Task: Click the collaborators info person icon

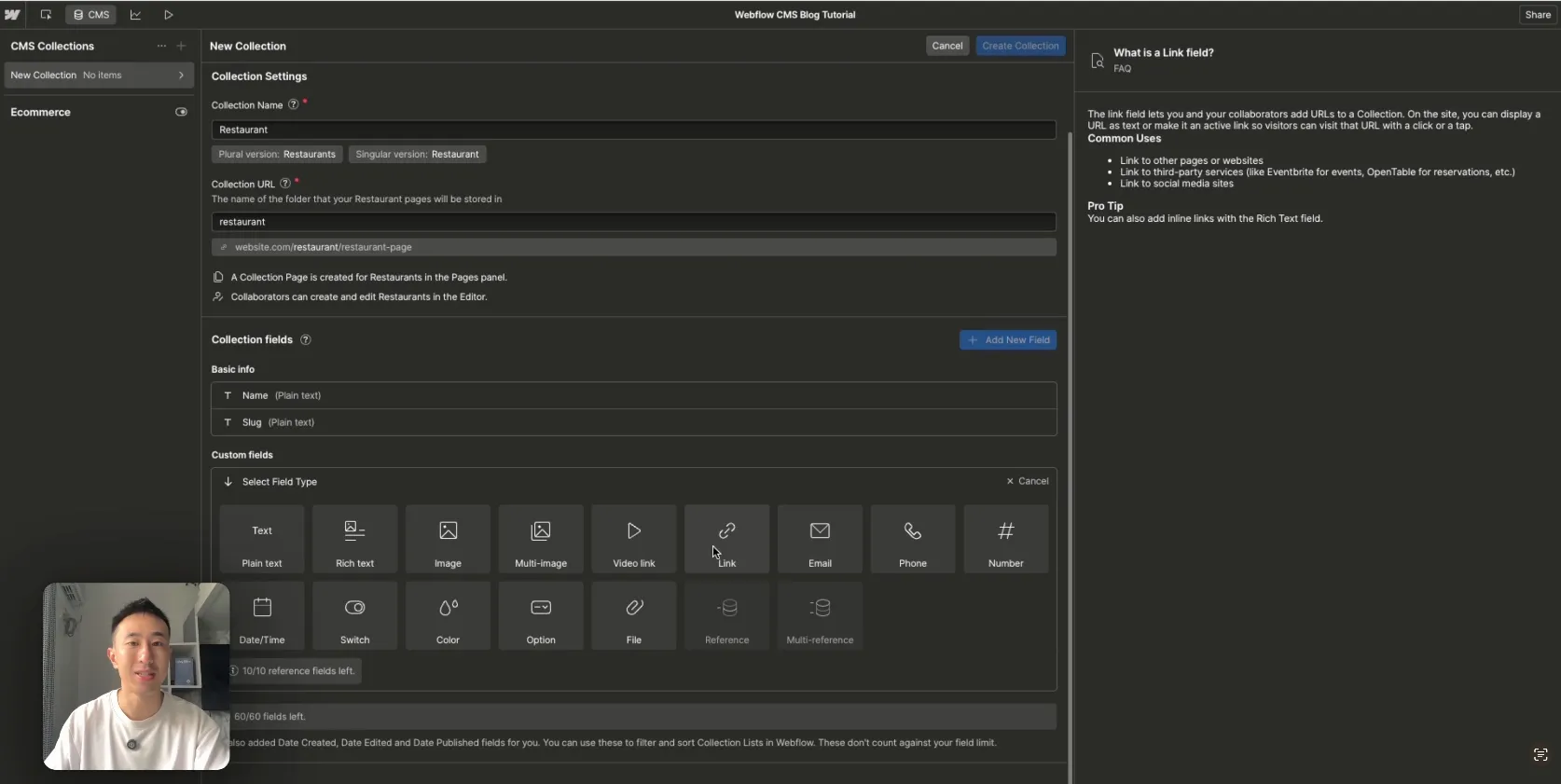Action: pos(218,296)
